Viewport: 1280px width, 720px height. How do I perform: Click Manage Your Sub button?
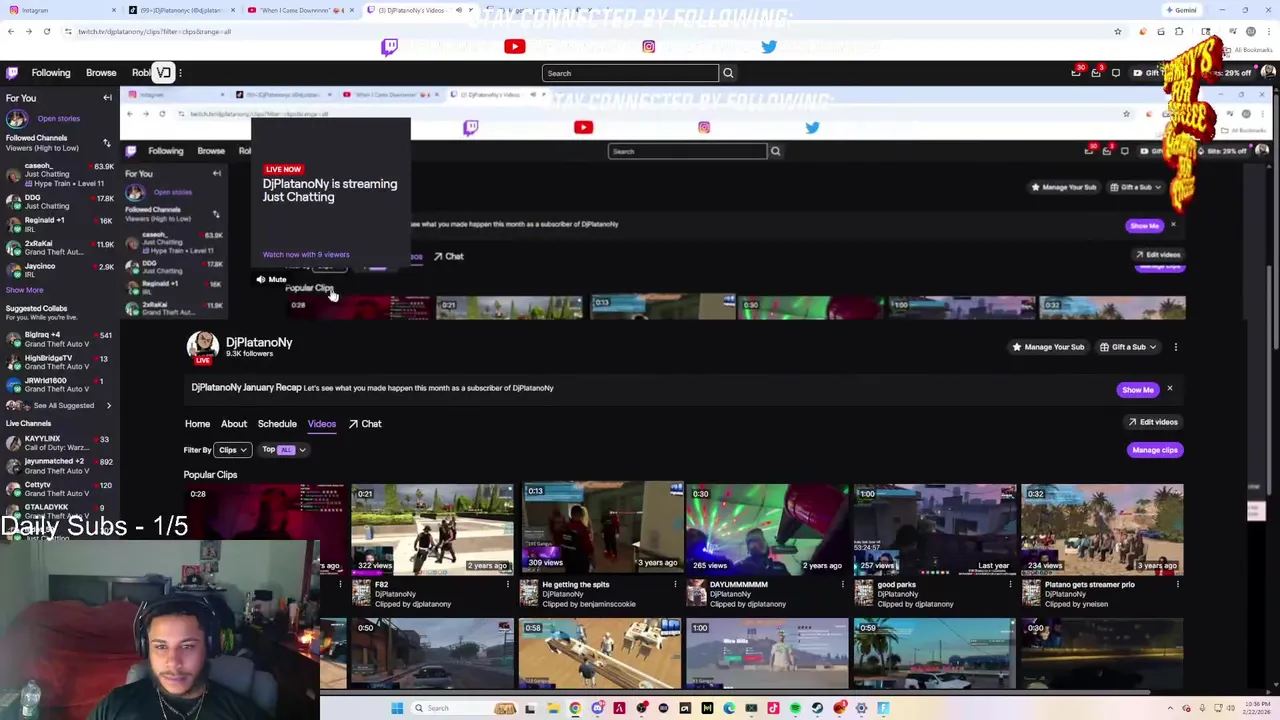click(1048, 347)
